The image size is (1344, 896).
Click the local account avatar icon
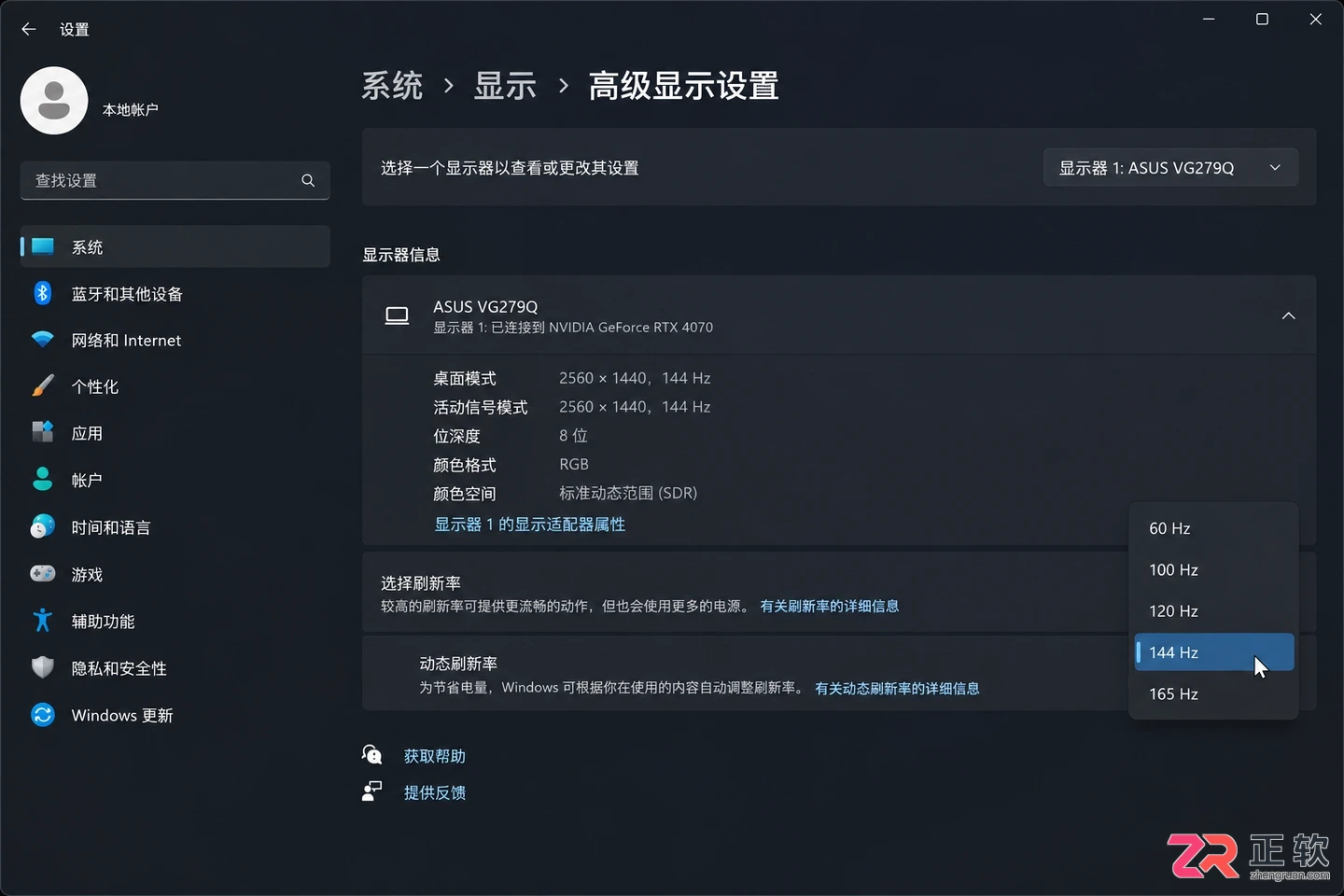click(x=54, y=101)
